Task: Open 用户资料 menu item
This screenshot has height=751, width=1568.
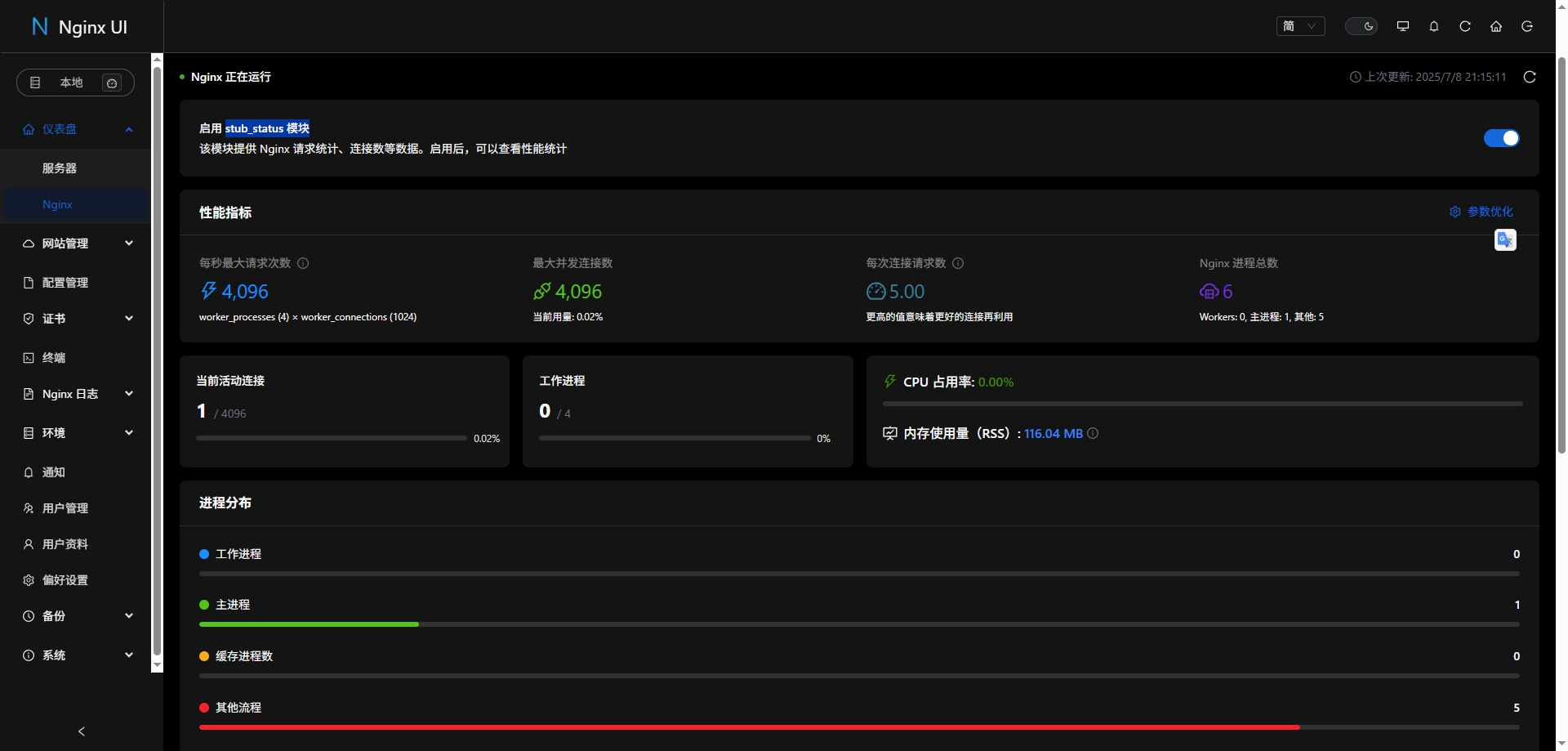Action: [x=75, y=544]
